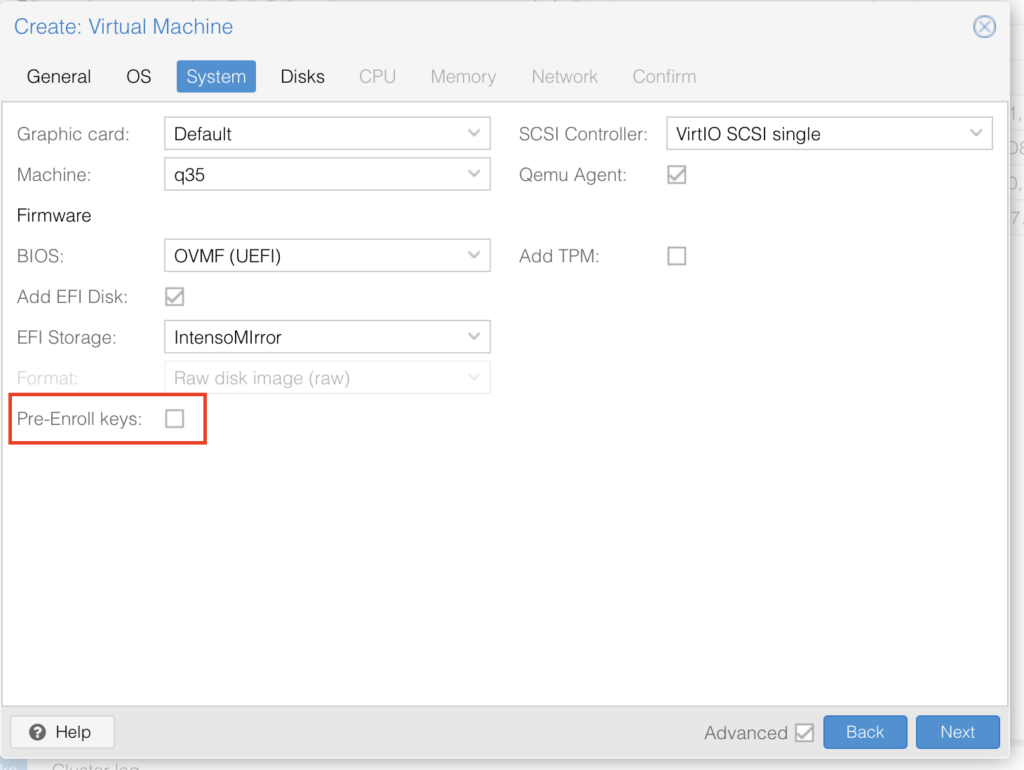Click the Help question mark icon

(38, 732)
